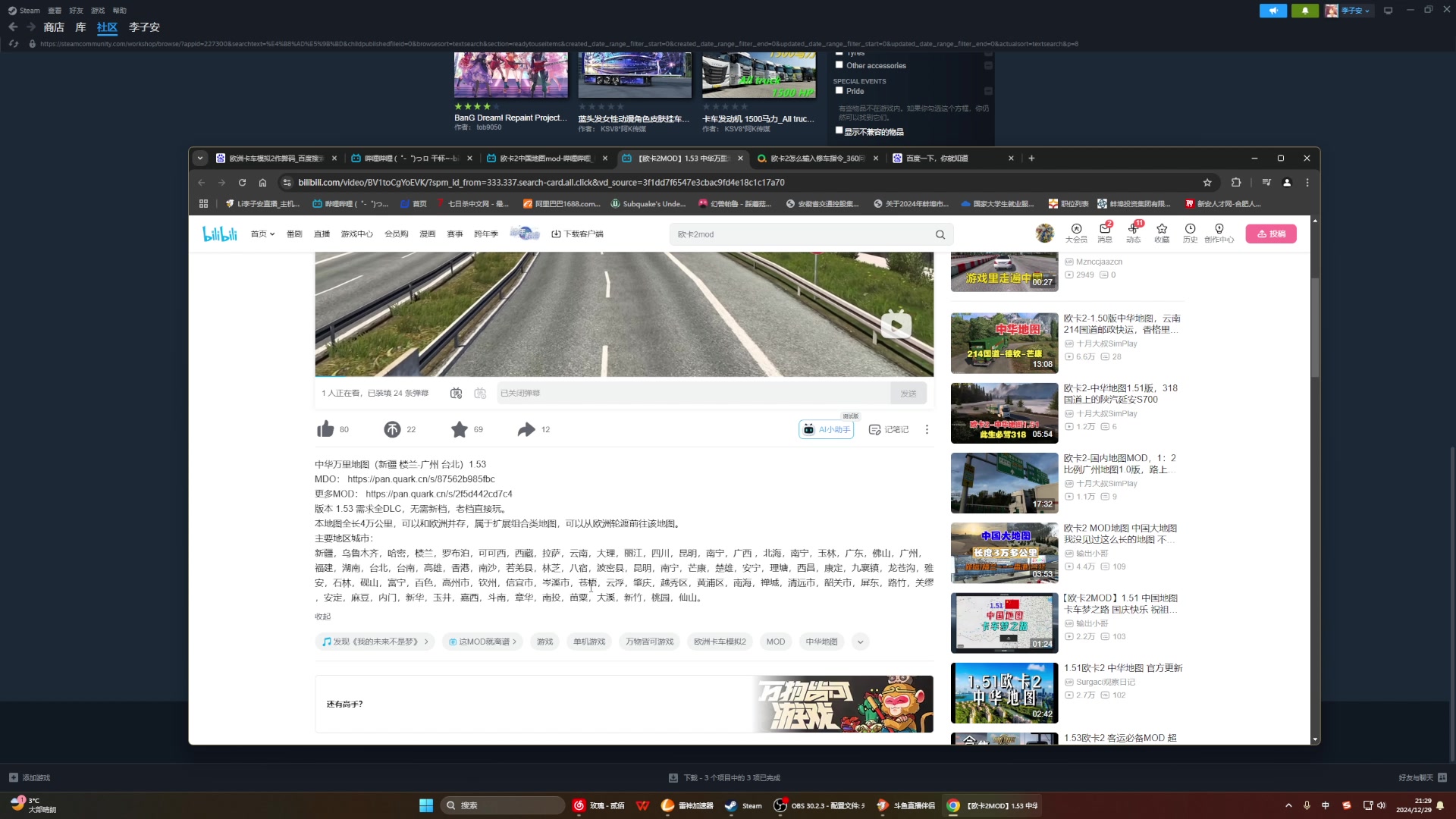Open the 直播 nav item
The image size is (1456, 819).
322,234
